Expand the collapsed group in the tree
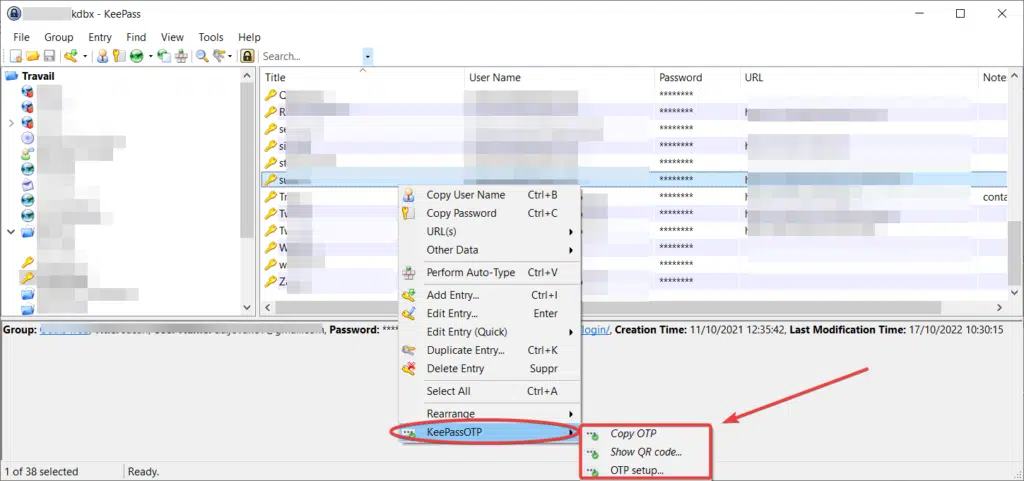 click(x=11, y=122)
